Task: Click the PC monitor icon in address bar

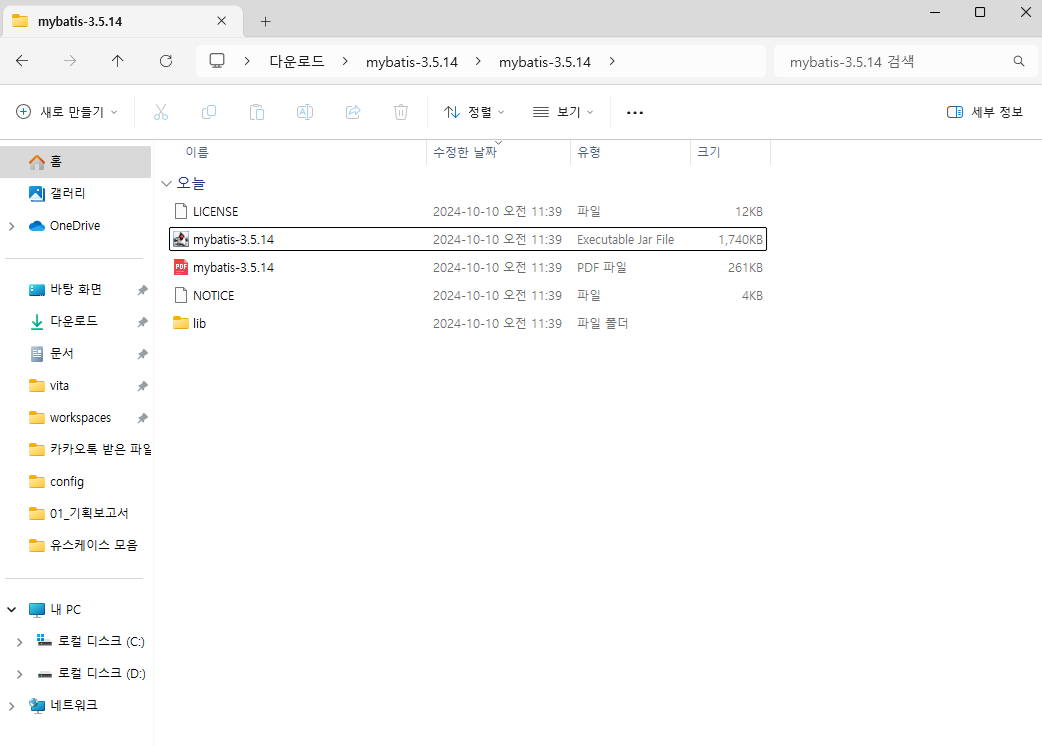Action: coord(217,61)
